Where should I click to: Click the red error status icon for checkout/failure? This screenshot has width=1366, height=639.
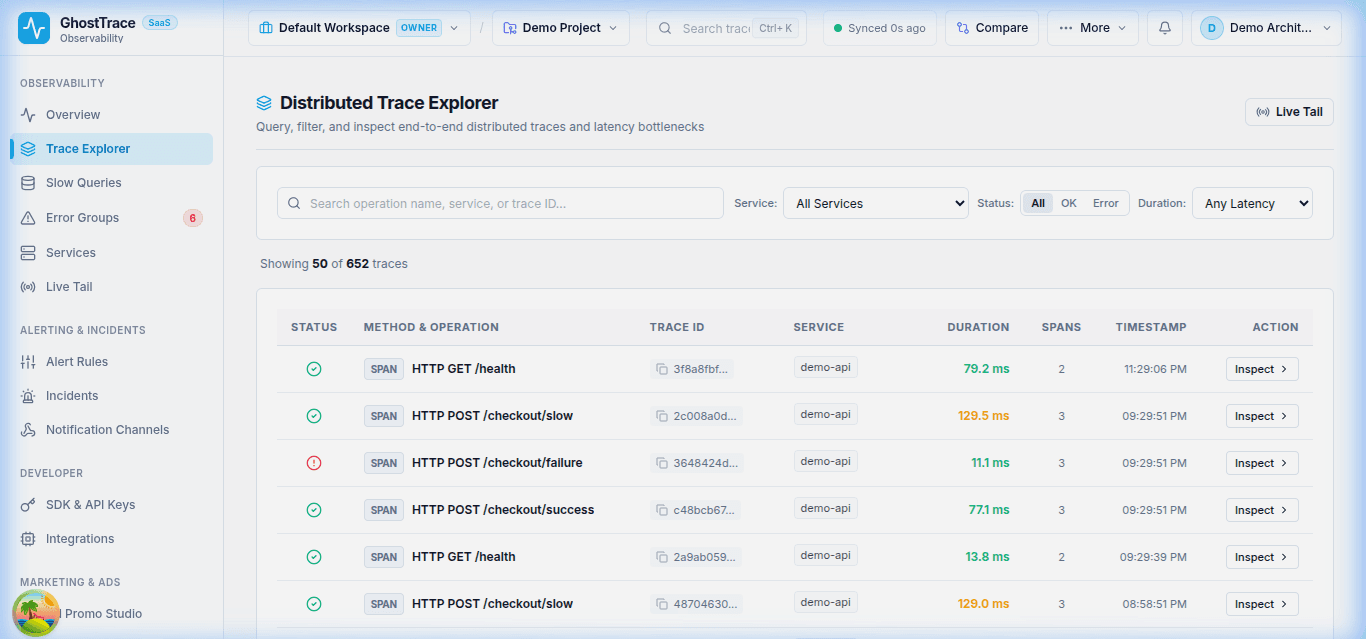pos(314,463)
